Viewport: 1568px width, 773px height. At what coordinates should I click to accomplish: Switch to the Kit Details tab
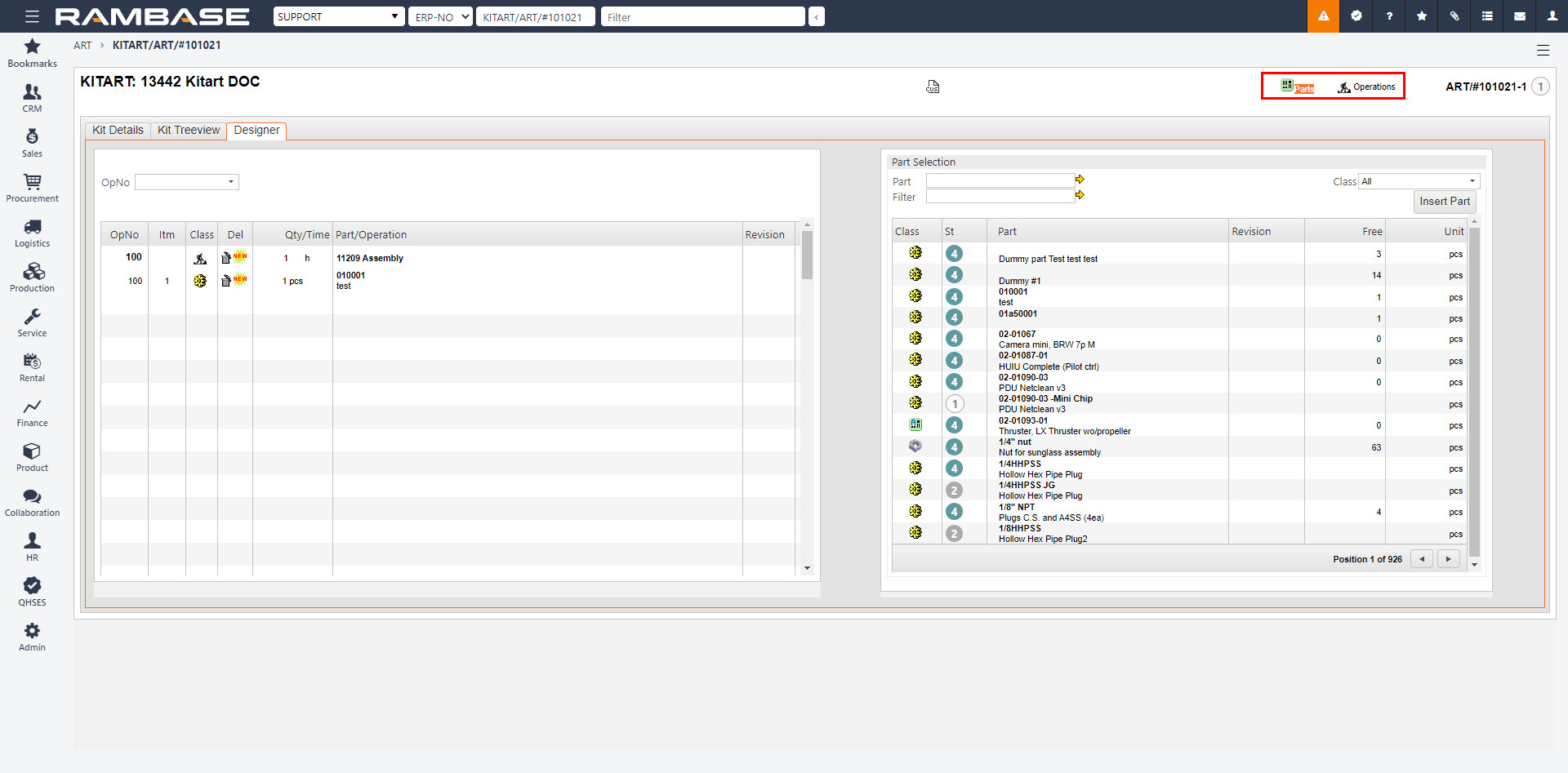pos(118,131)
